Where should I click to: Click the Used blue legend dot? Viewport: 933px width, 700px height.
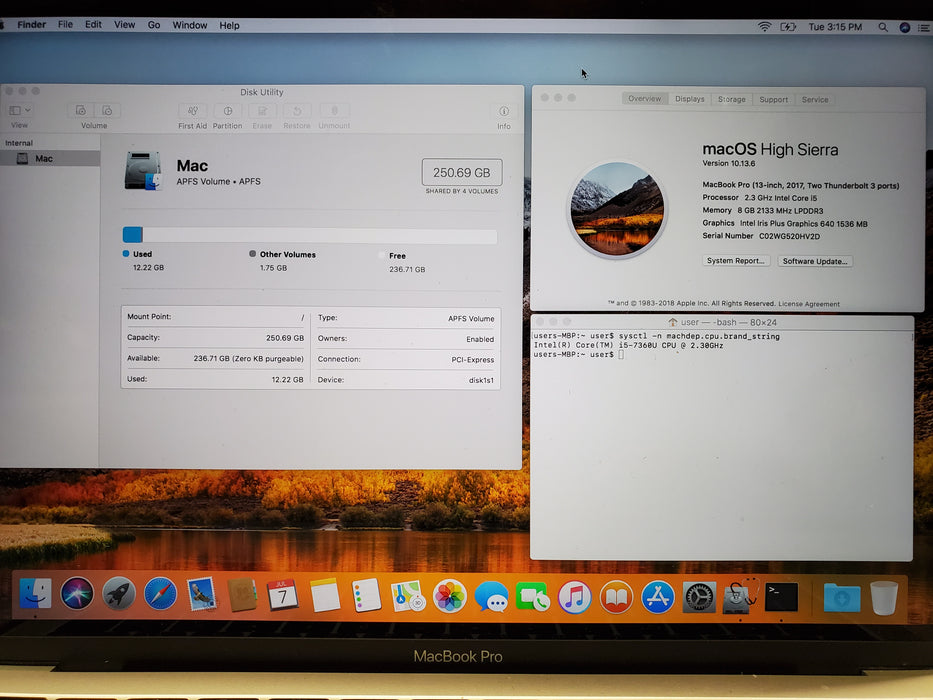(x=126, y=254)
